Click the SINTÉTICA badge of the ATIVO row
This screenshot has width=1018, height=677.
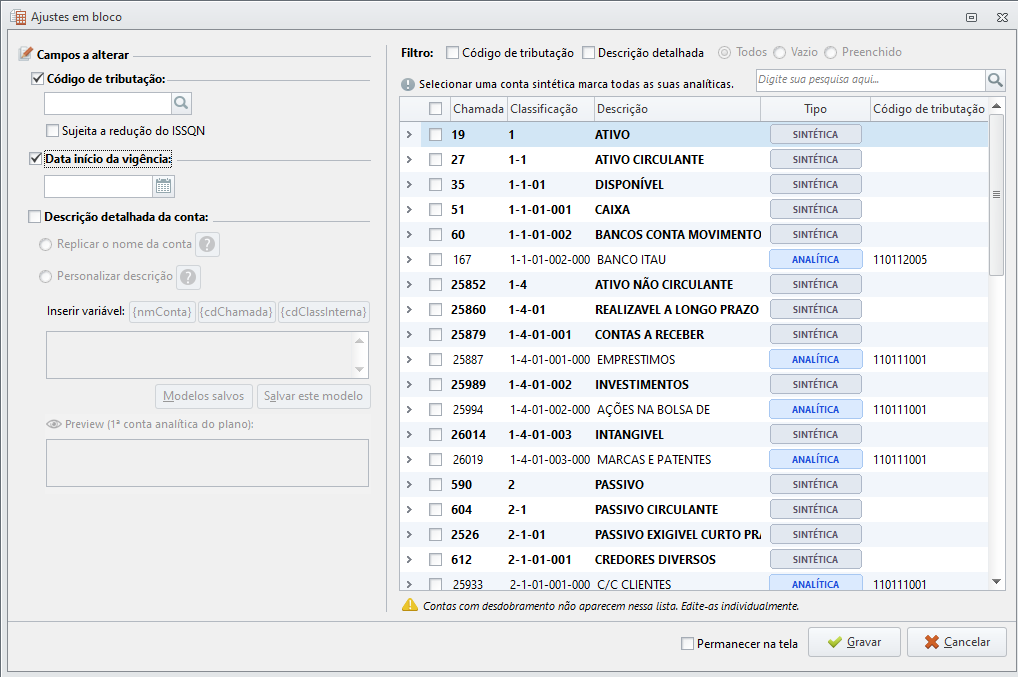(815, 134)
